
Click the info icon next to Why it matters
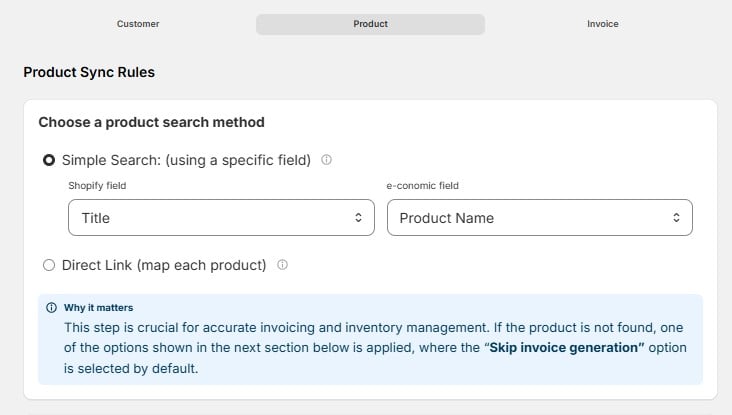[x=51, y=308]
